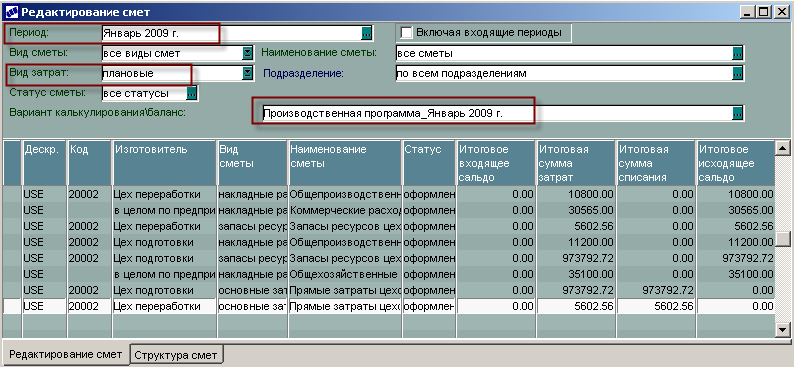Viewport: 794px width, 367px height.
Task: Click the app icon in the title bar
Action: tap(12, 12)
